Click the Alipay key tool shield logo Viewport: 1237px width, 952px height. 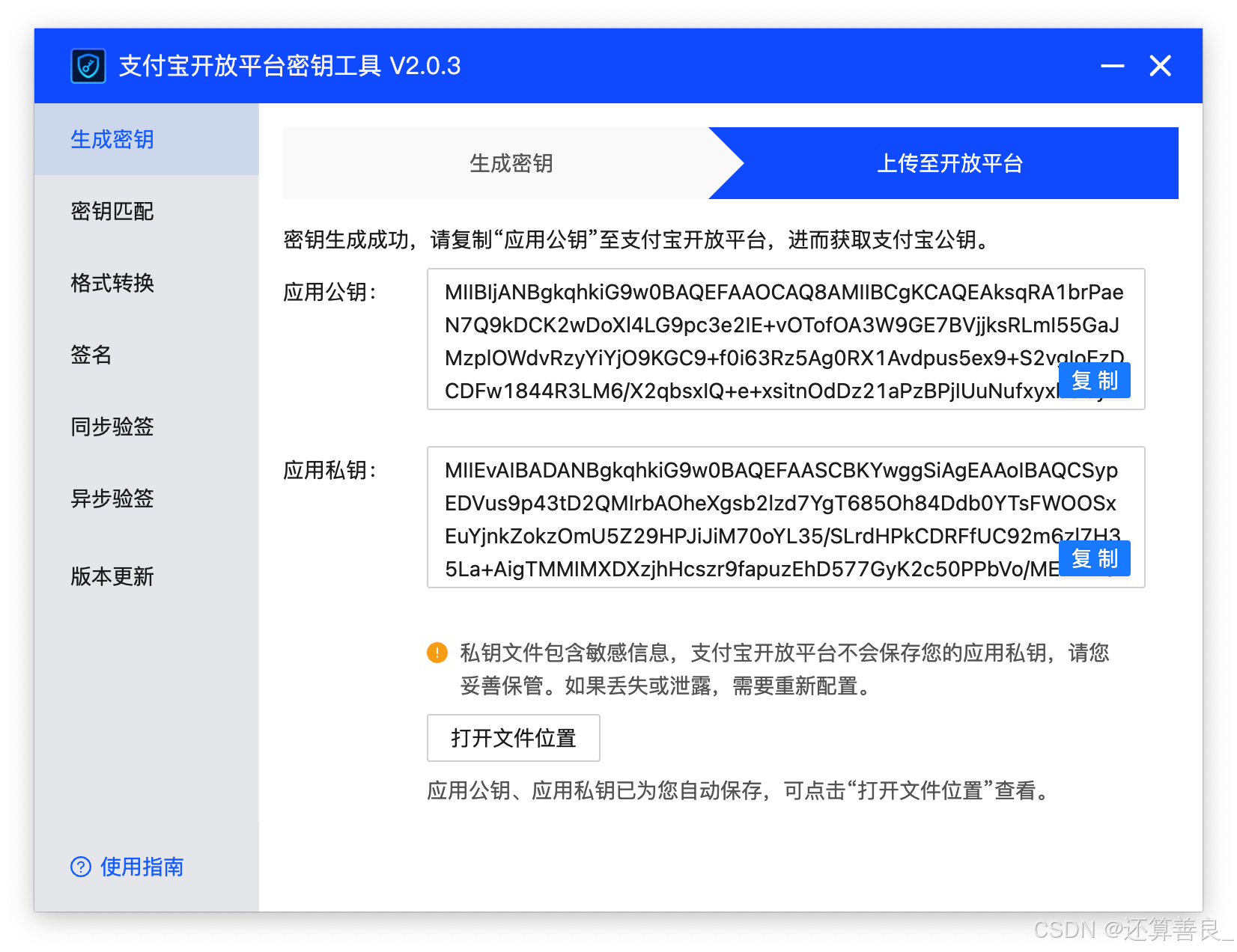[x=88, y=66]
